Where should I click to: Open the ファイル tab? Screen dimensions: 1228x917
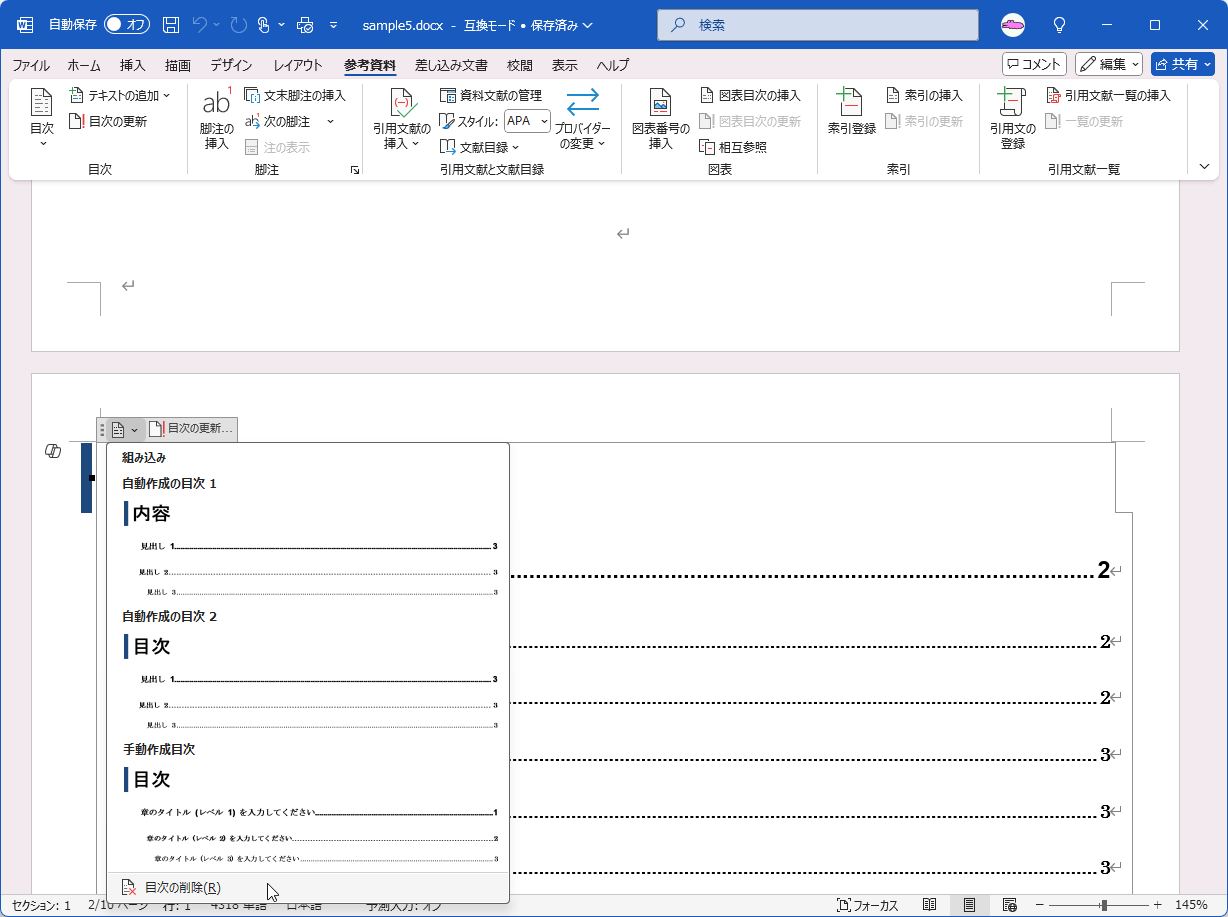[31, 65]
